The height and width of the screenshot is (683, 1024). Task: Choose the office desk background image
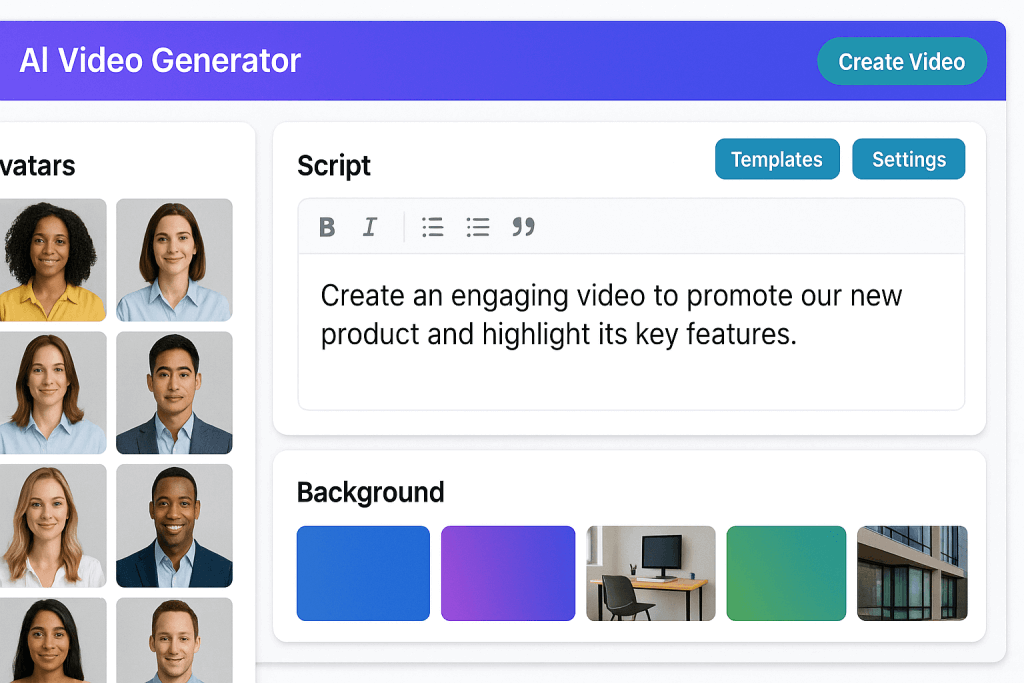[651, 572]
